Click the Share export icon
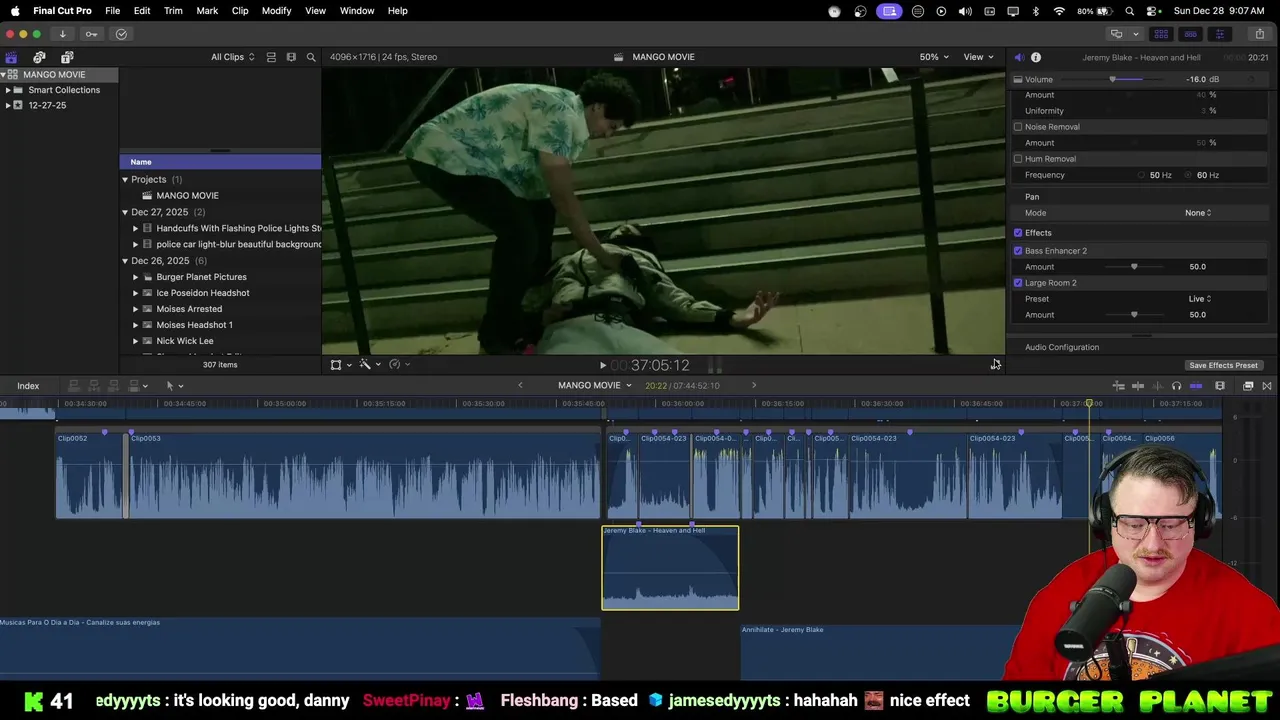 point(1259,34)
